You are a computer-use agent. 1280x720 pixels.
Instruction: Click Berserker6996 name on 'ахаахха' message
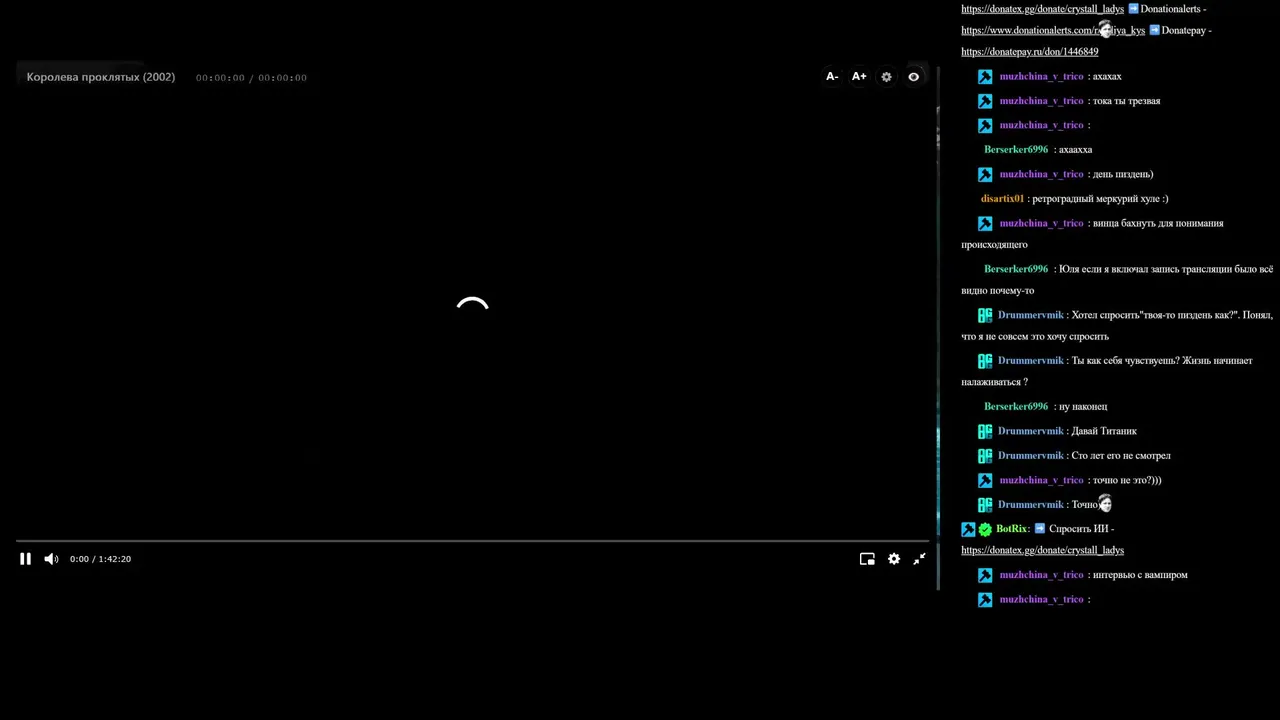[x=1016, y=149]
